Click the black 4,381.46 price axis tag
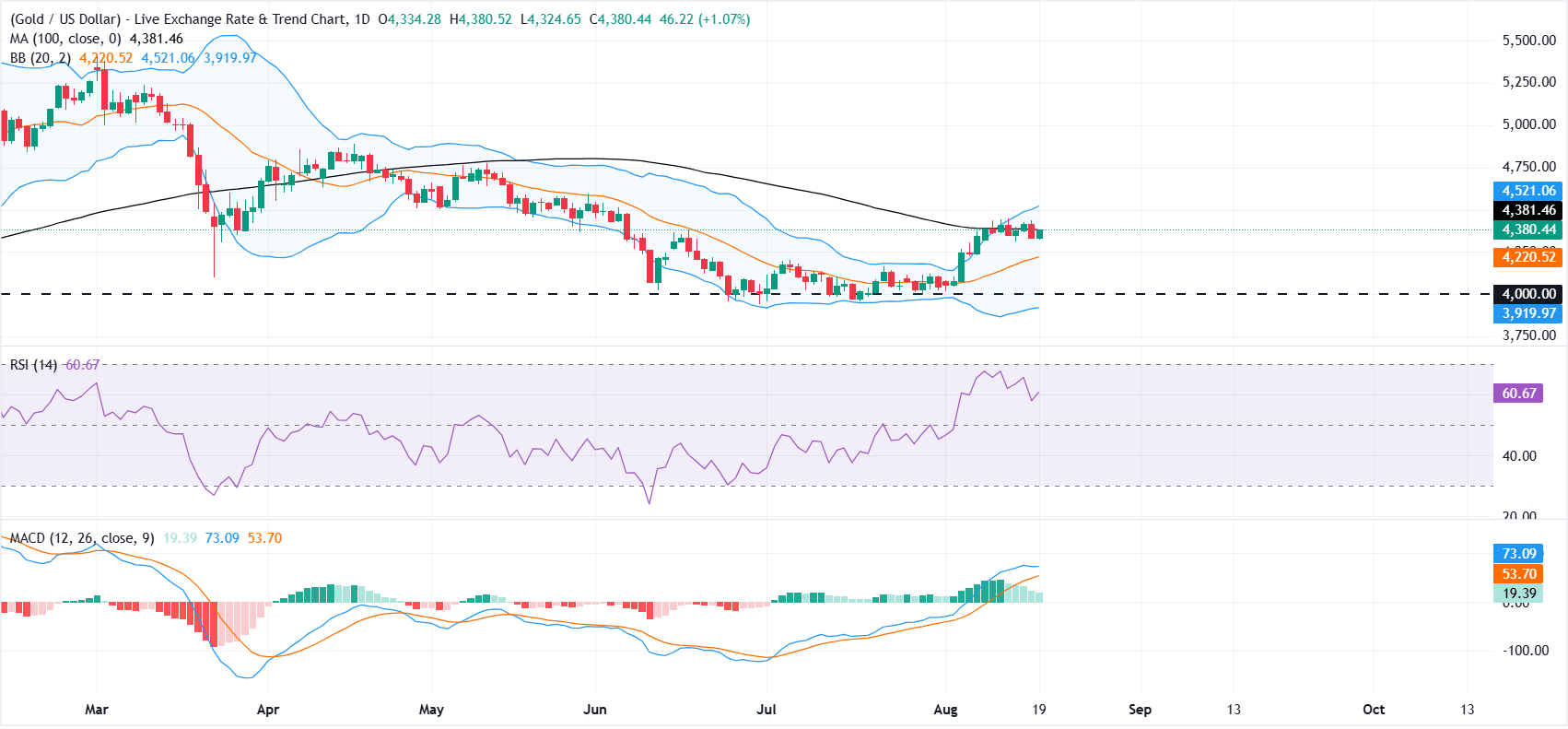The image size is (1568, 729). (x=1528, y=210)
